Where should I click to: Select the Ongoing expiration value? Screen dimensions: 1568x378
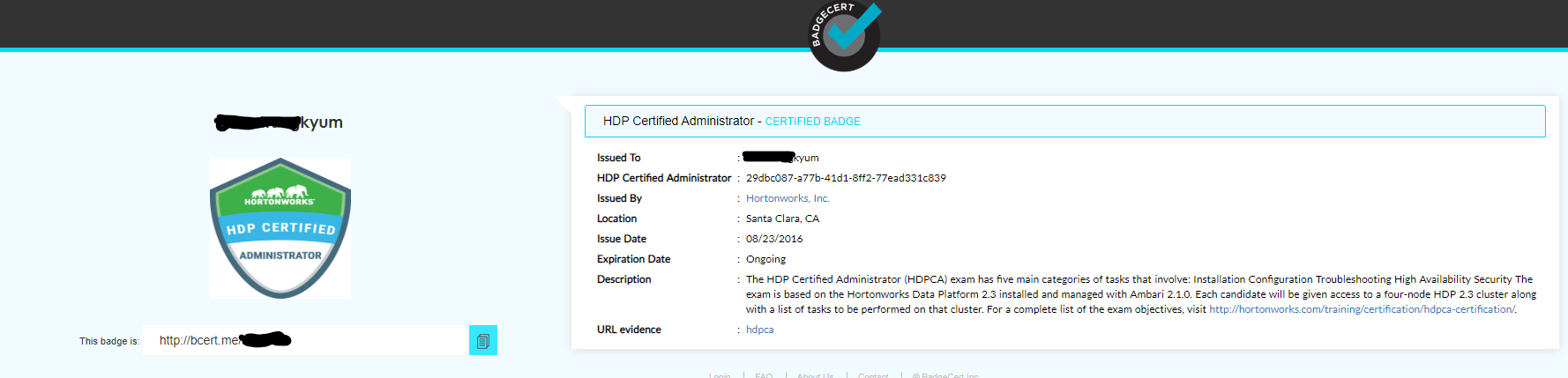765,259
